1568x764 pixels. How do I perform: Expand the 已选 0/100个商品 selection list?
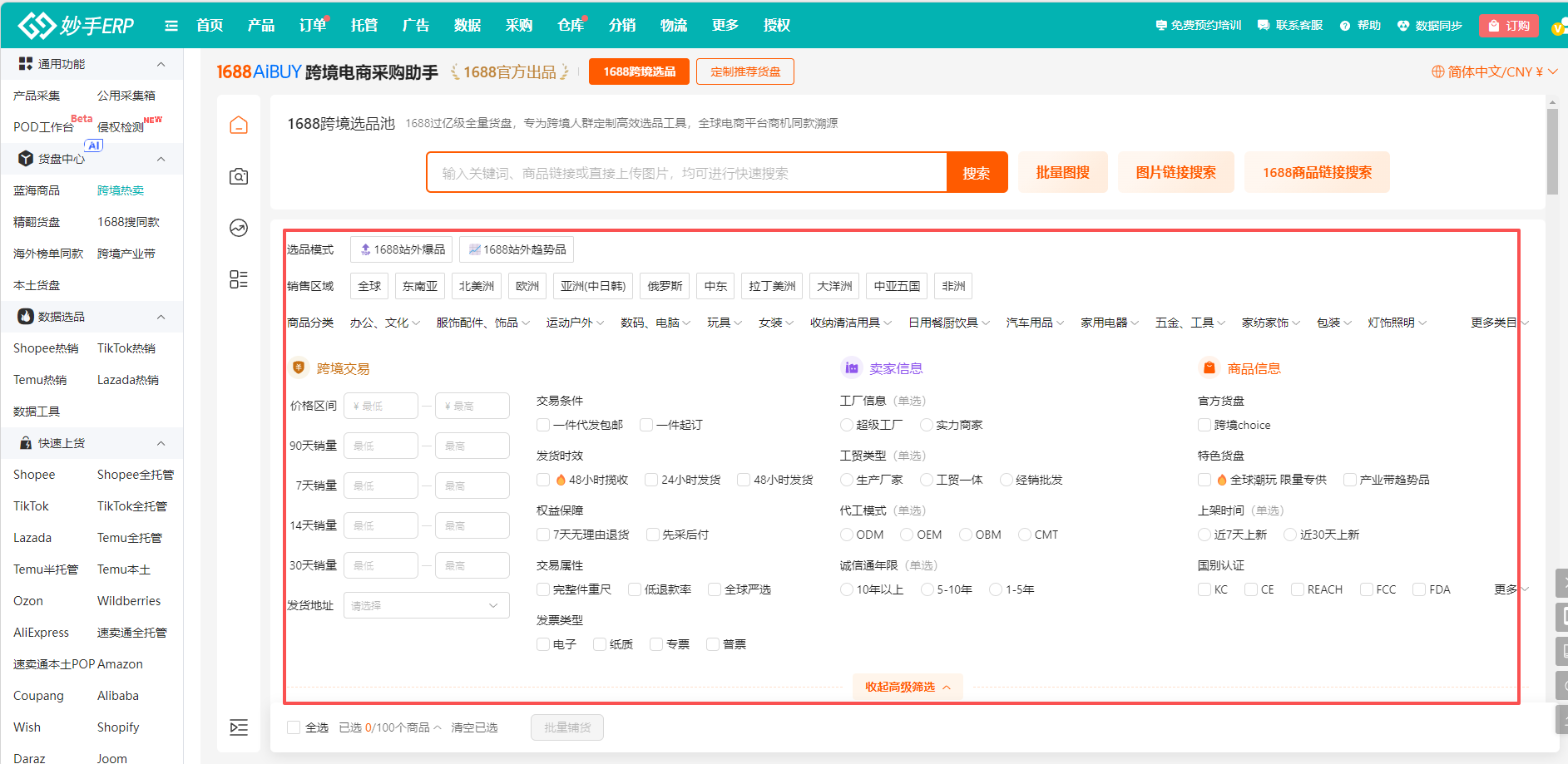point(390,727)
